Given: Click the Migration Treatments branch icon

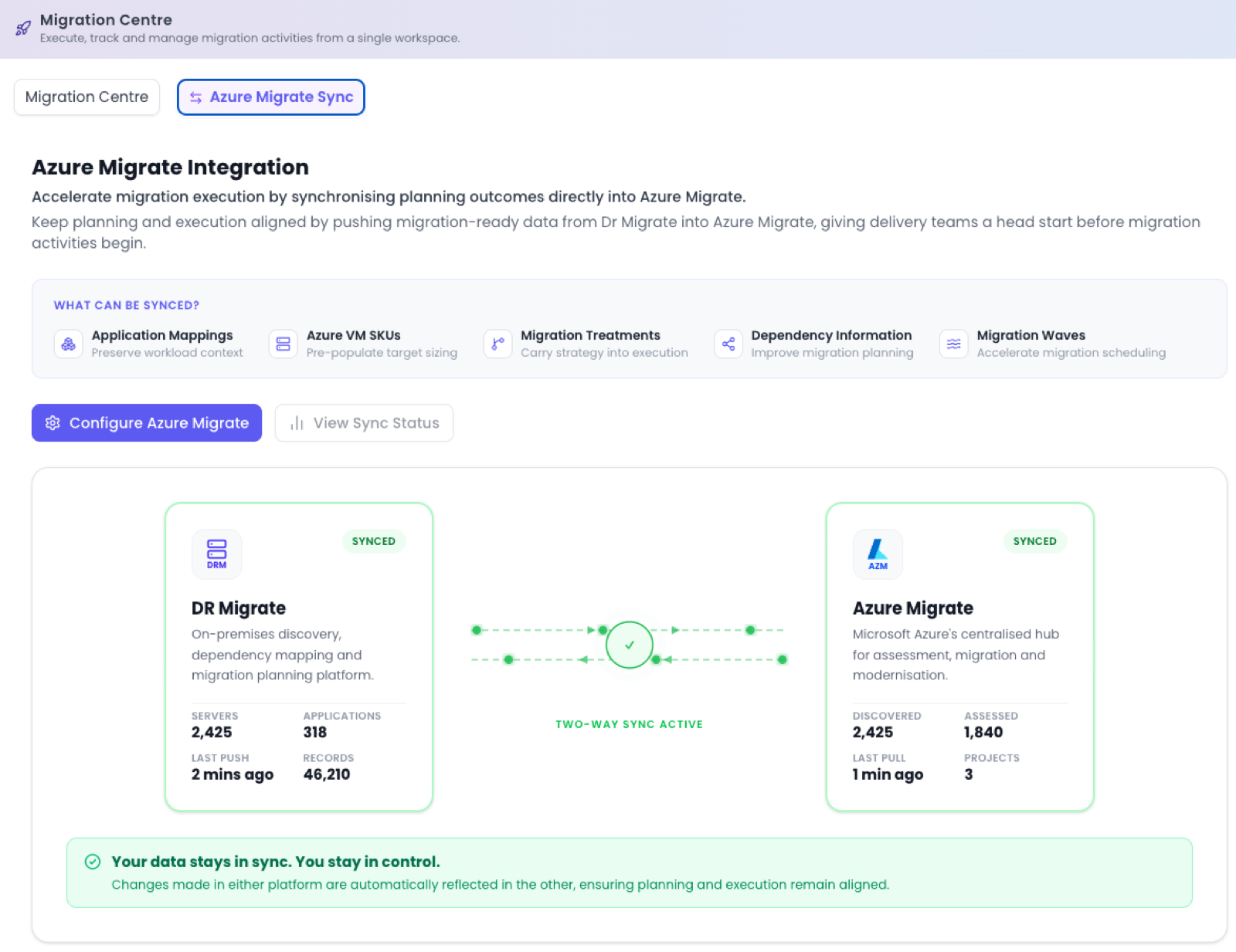Looking at the screenshot, I should tap(497, 344).
